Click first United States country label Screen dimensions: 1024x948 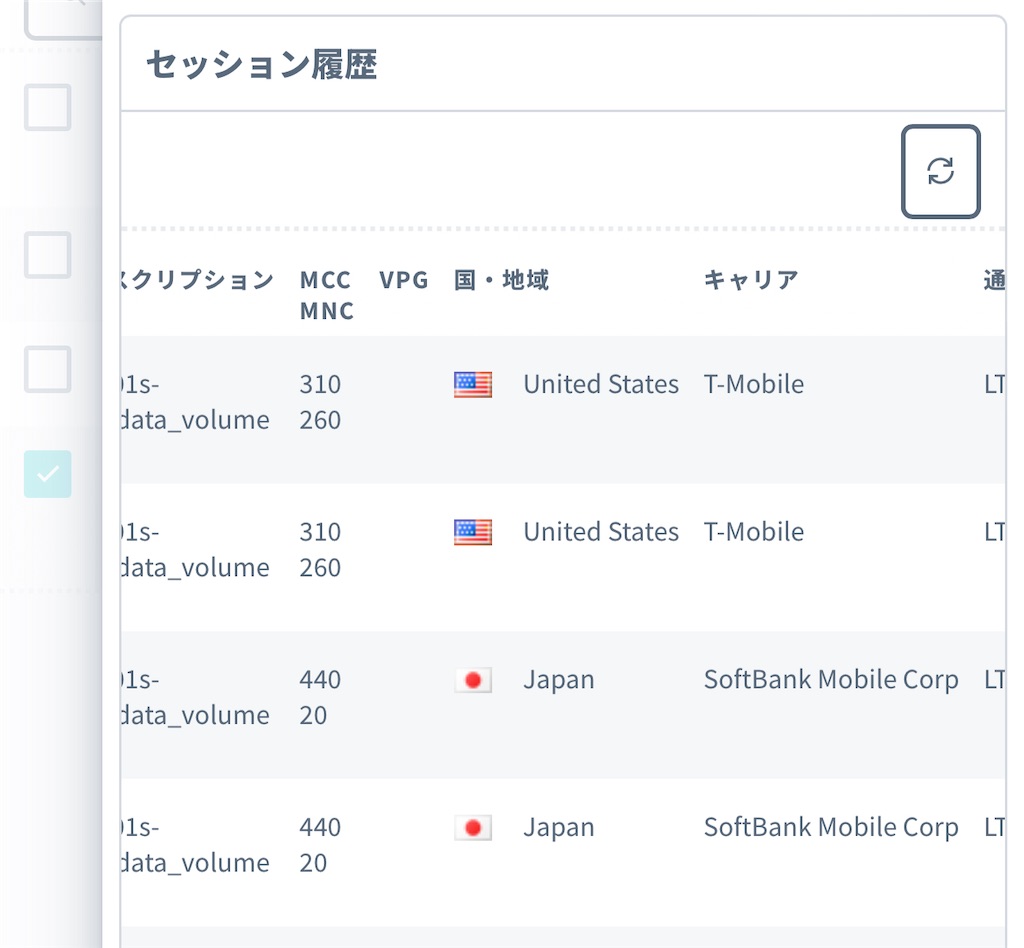(601, 384)
